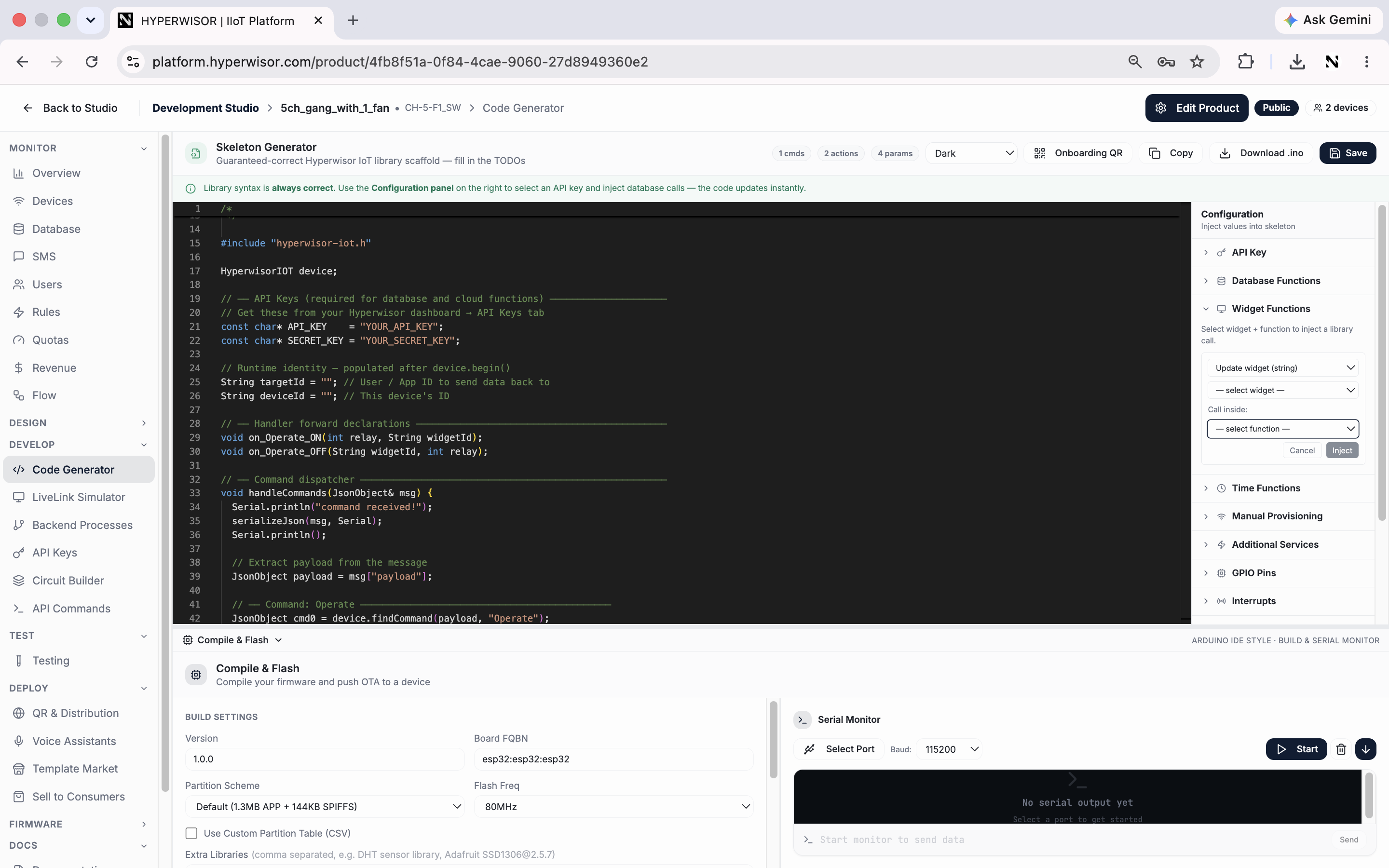Viewport: 1389px width, 868px height.
Task: Expand the Additional Services section
Action: 1283,544
